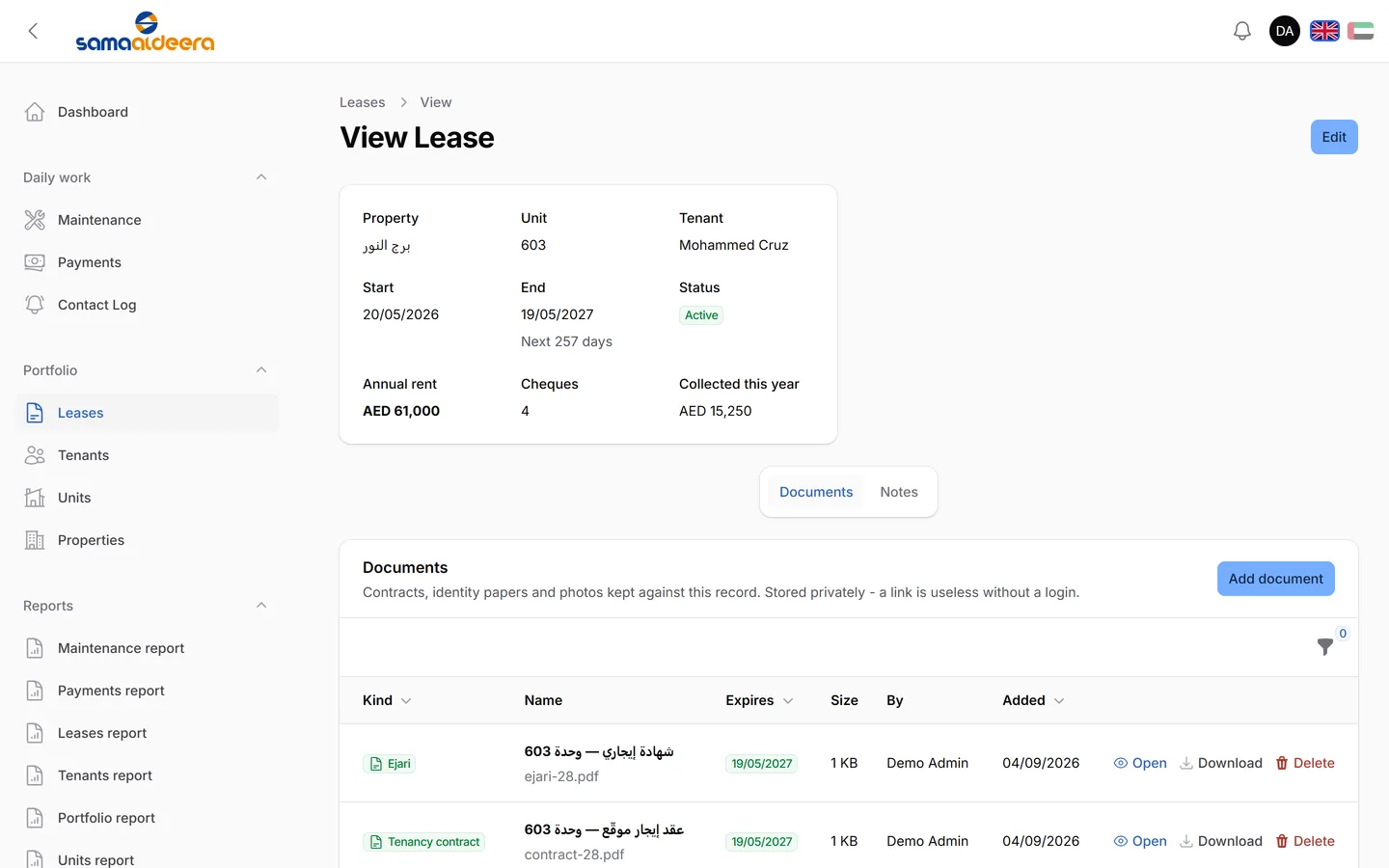Delete the contract-28.pdf document
The image size is (1389, 868).
coord(1305,841)
